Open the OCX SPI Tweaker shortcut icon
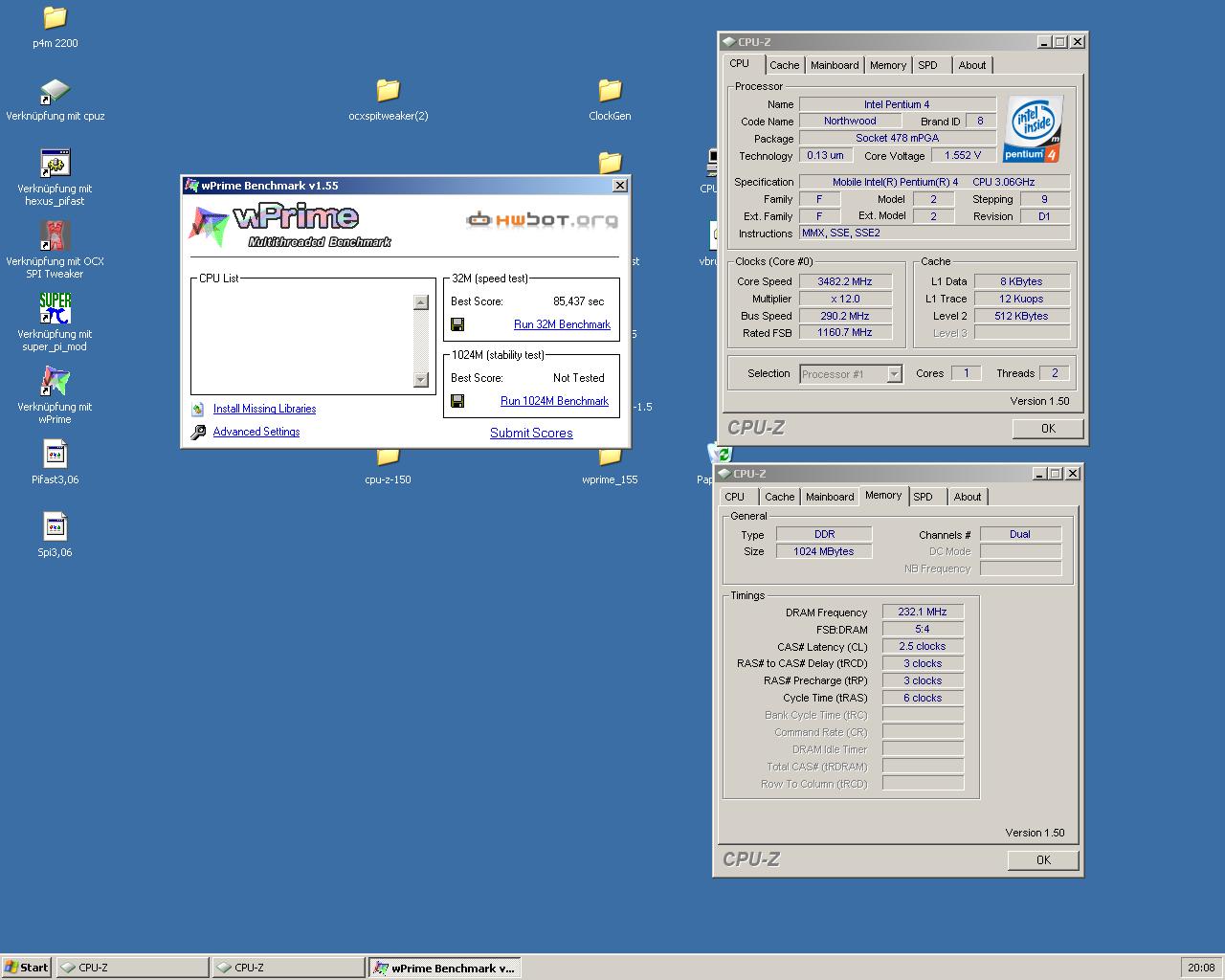 coord(55,236)
